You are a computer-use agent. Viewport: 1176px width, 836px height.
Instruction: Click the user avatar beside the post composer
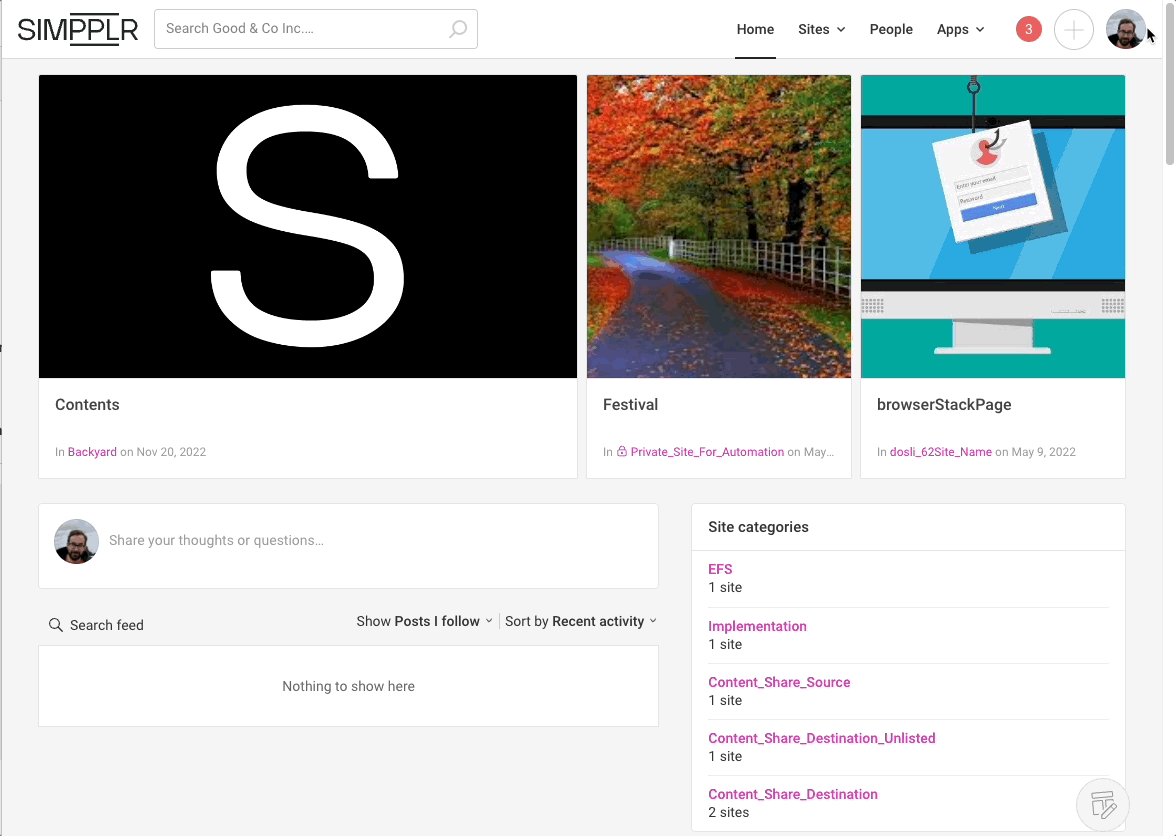[x=76, y=541]
